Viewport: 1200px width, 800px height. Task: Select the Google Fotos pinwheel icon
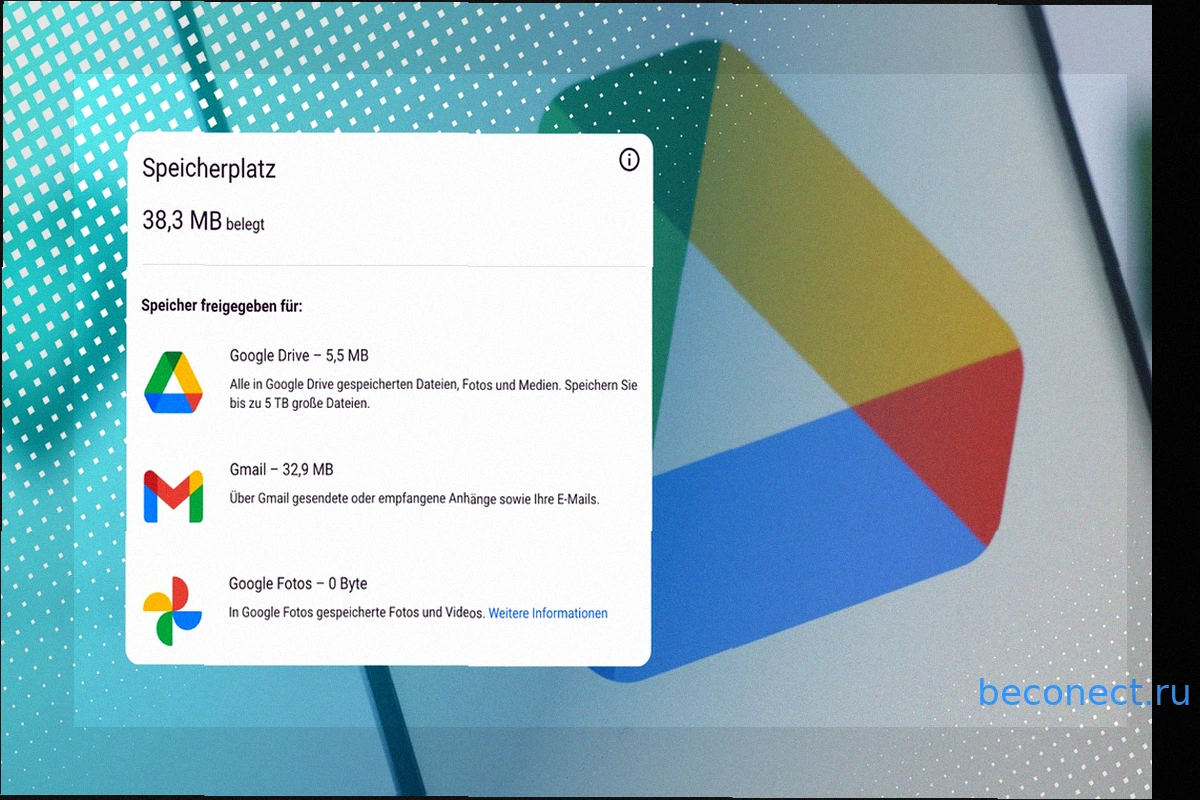pos(172,610)
